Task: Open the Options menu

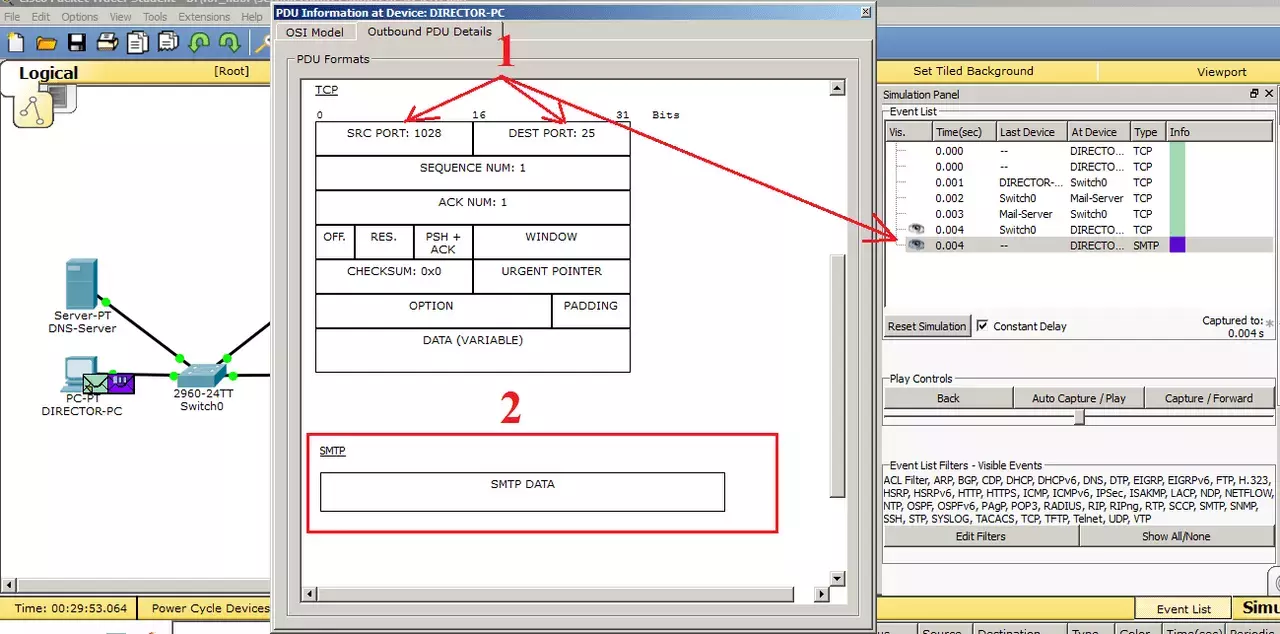Action: [x=80, y=17]
